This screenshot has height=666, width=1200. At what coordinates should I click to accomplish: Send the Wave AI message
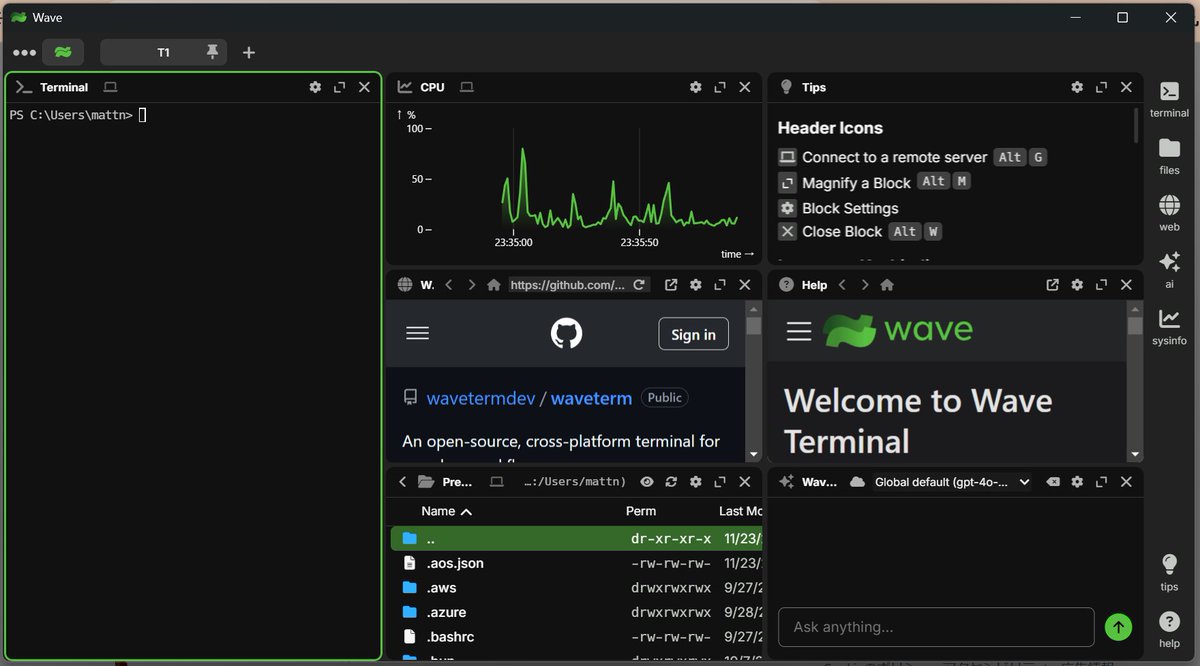(x=1118, y=627)
